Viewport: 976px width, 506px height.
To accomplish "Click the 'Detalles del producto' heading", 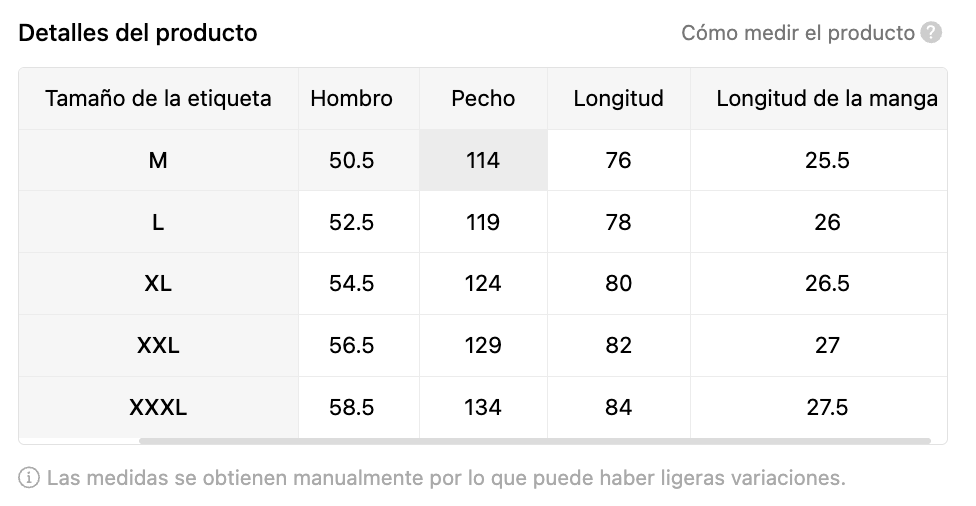I will pos(138,33).
